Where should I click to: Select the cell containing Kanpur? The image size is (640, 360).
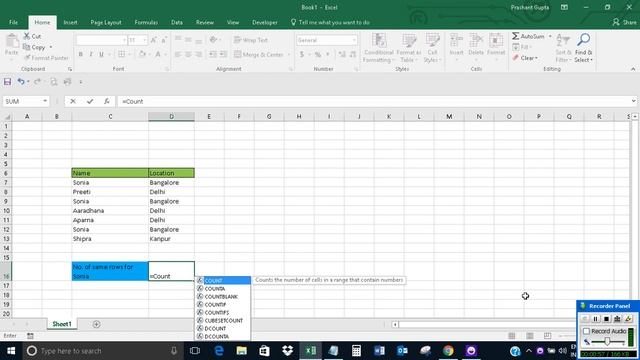171,239
